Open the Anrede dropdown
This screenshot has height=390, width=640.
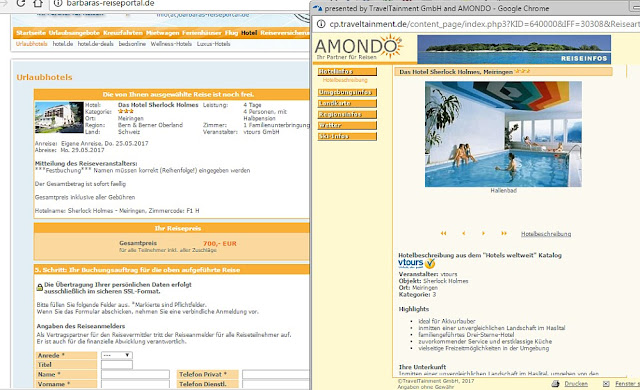tap(117, 355)
